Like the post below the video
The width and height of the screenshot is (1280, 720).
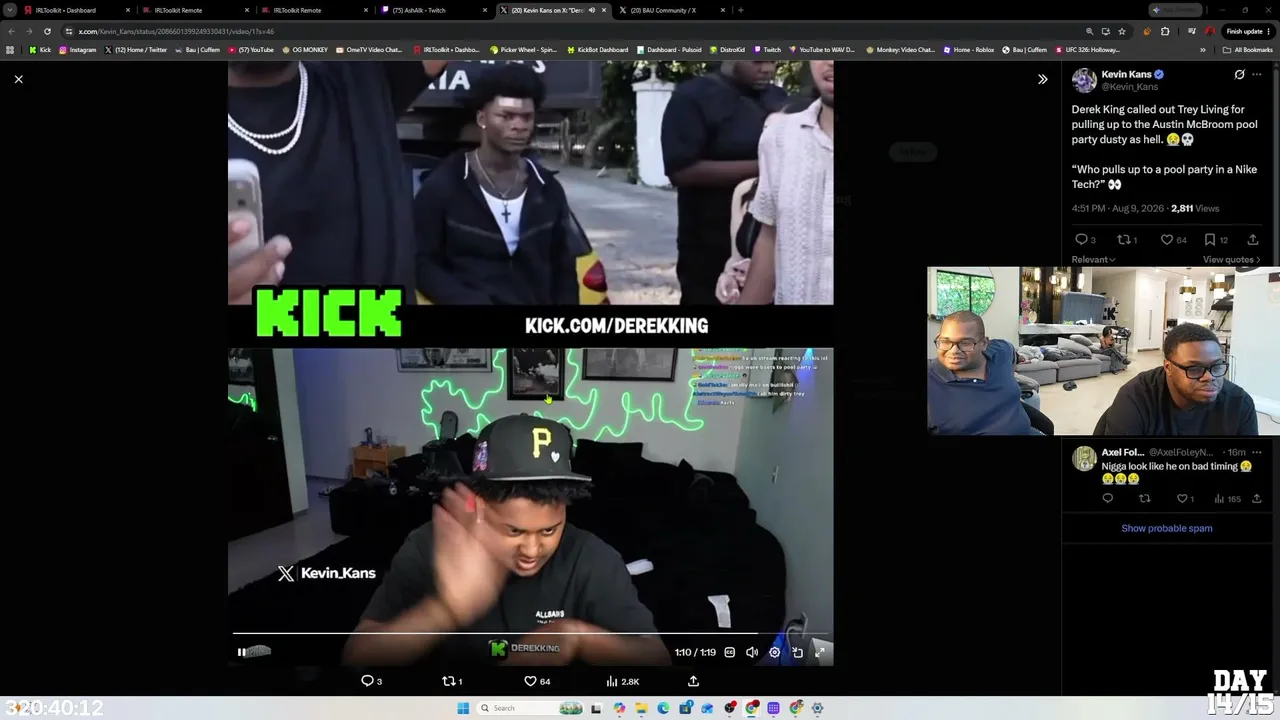pos(537,681)
